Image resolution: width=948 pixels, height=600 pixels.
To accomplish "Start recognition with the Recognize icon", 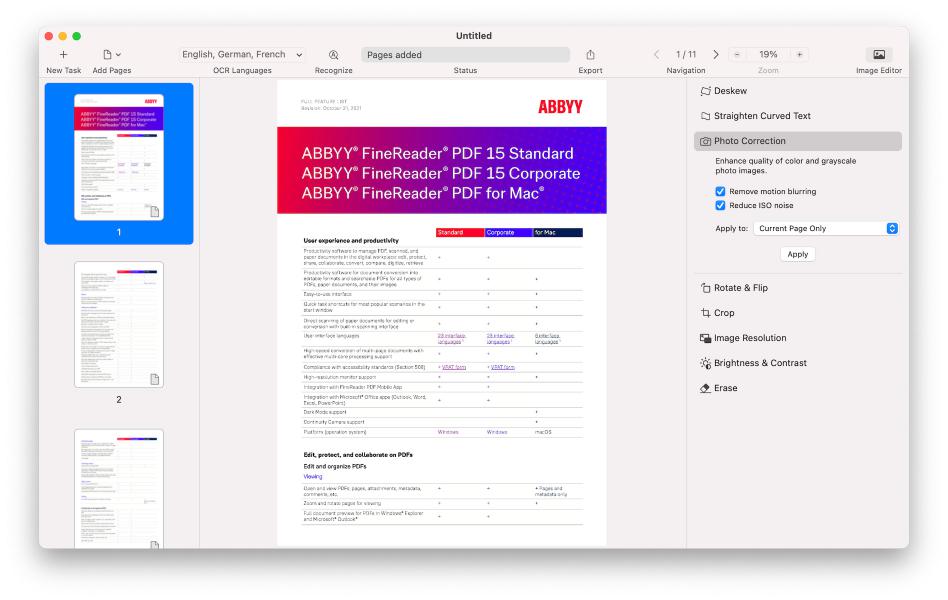I will tap(333, 54).
